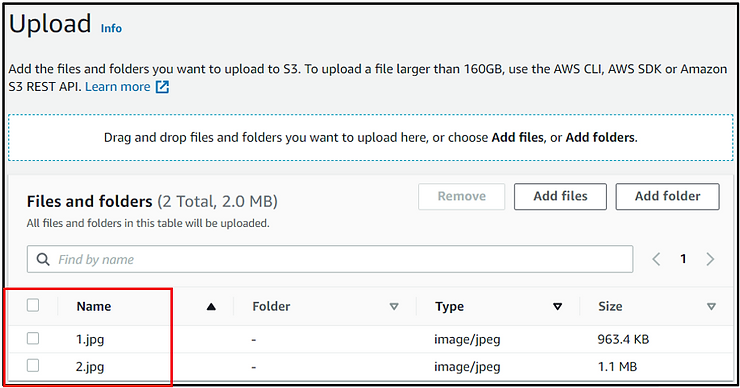
Task: Open the external link icon beside Learn more
Action: pyautogui.click(x=162, y=87)
